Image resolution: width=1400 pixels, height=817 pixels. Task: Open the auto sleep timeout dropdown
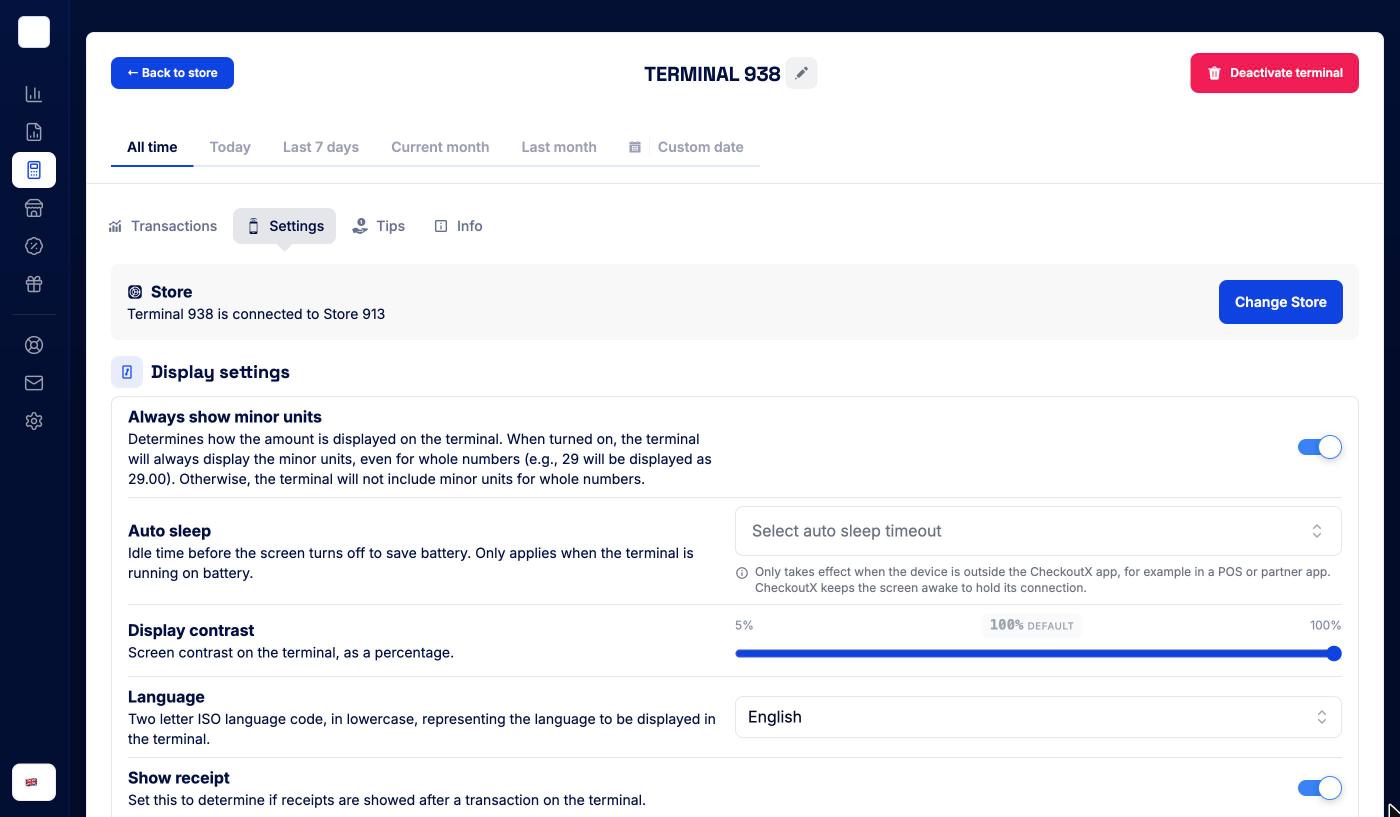[1038, 531]
